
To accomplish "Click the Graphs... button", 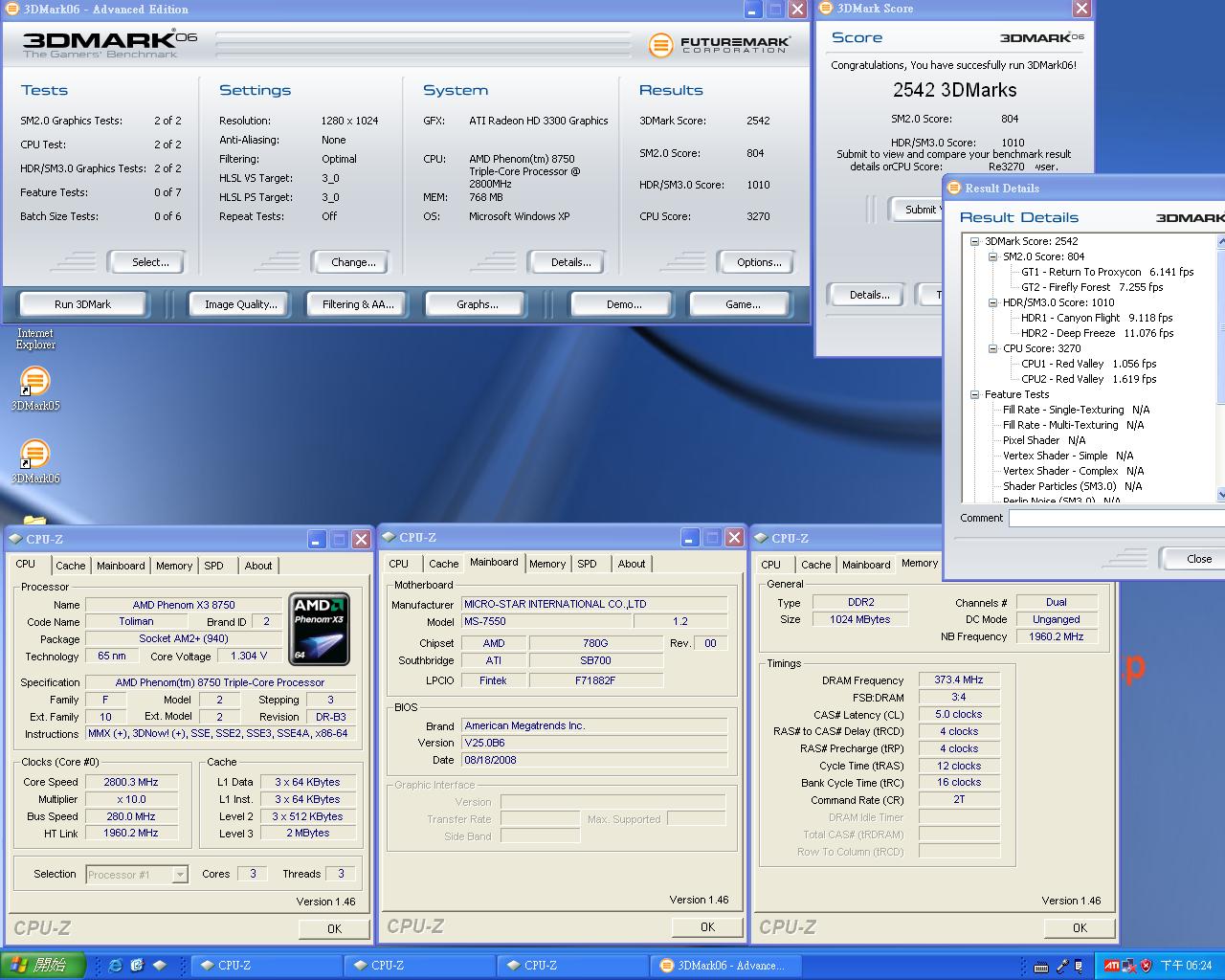I will pyautogui.click(x=478, y=304).
